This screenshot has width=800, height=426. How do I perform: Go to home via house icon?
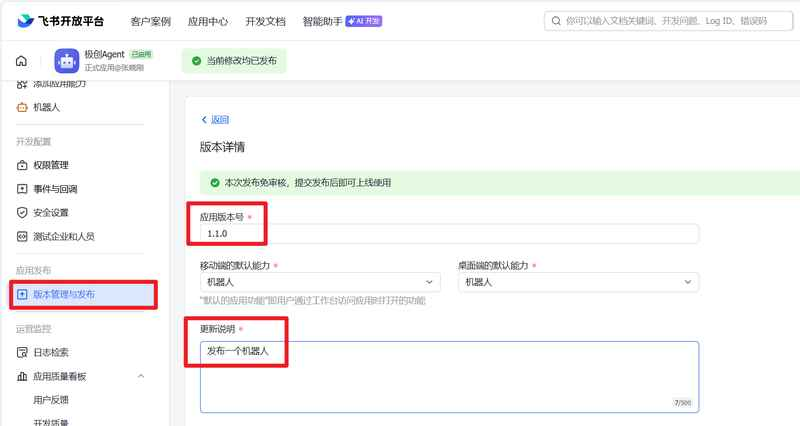21,61
